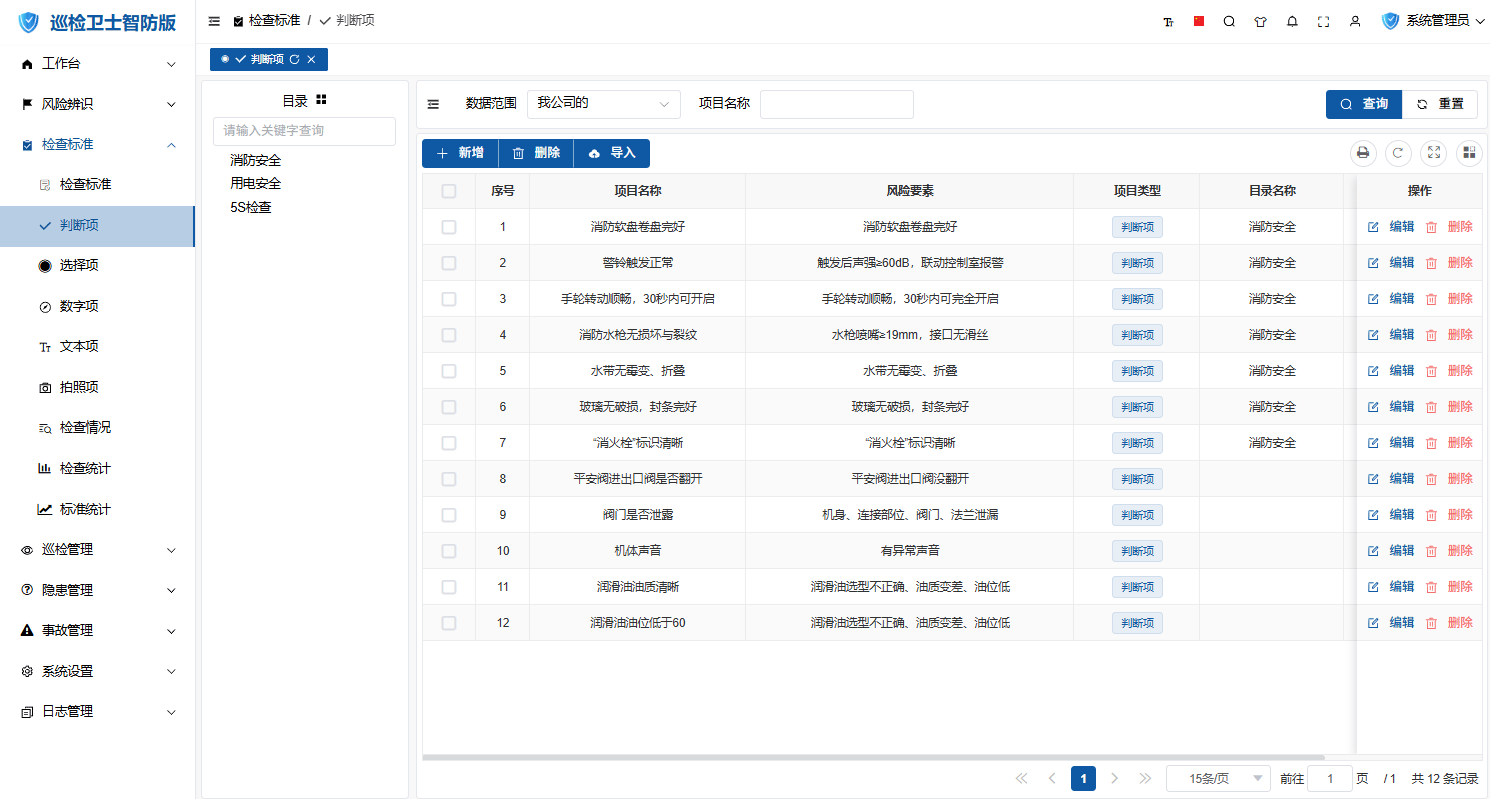Open 选择项 in the sidebar

(97, 266)
